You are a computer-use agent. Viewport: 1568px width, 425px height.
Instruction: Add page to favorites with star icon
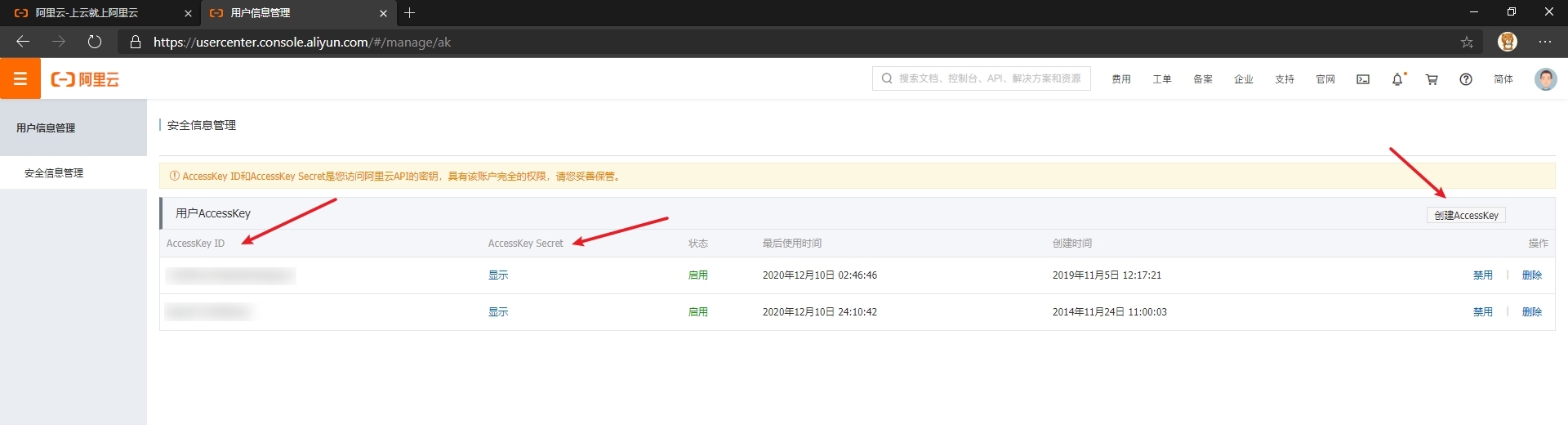1467,42
